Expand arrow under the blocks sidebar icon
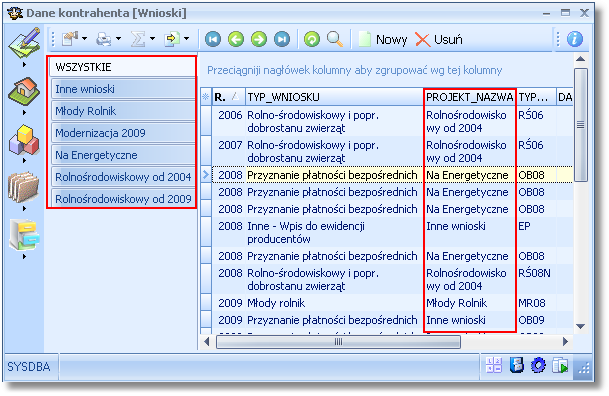Viewport: 609px width, 396px height. (24, 160)
